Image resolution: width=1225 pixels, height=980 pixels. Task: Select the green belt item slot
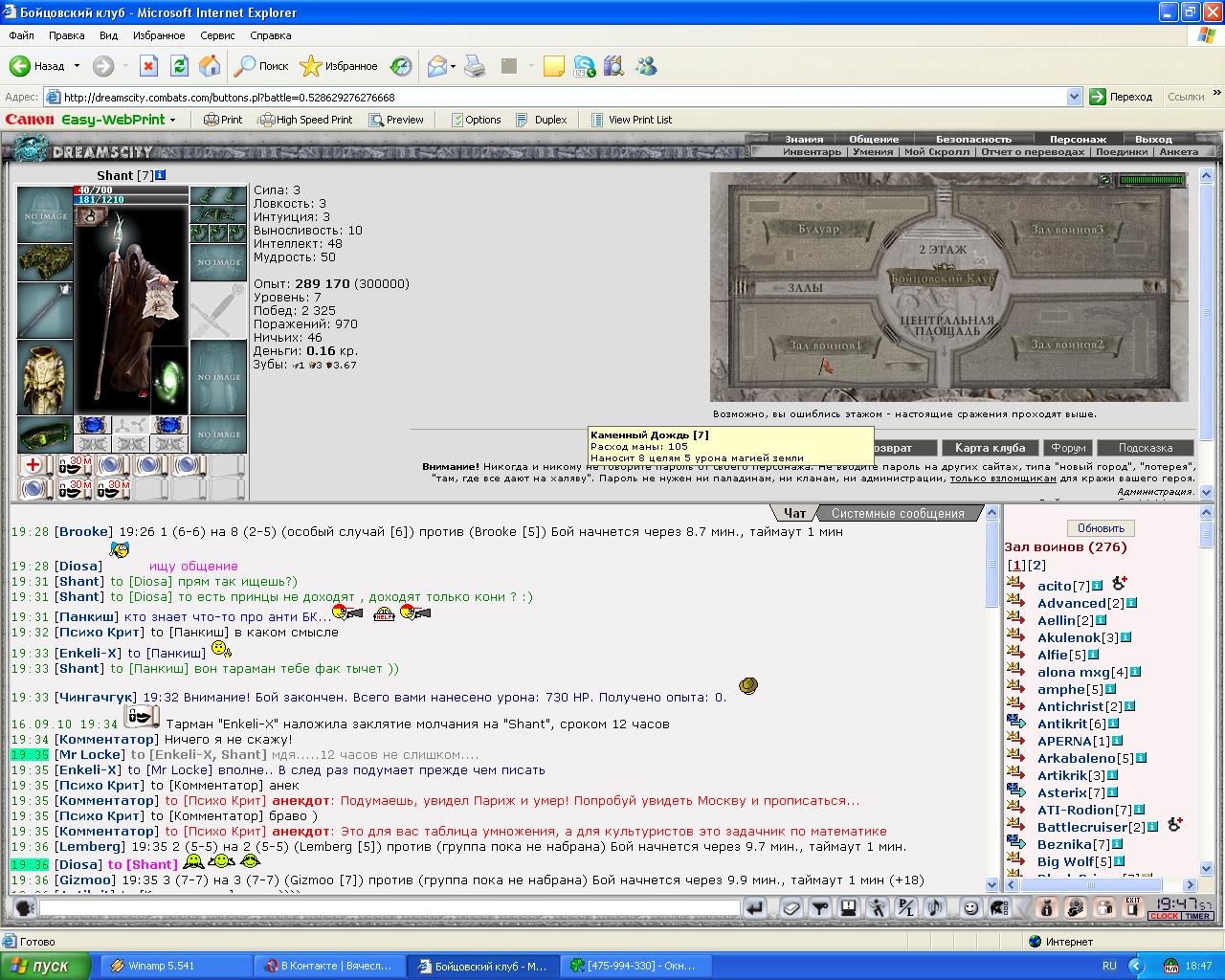[x=44, y=434]
